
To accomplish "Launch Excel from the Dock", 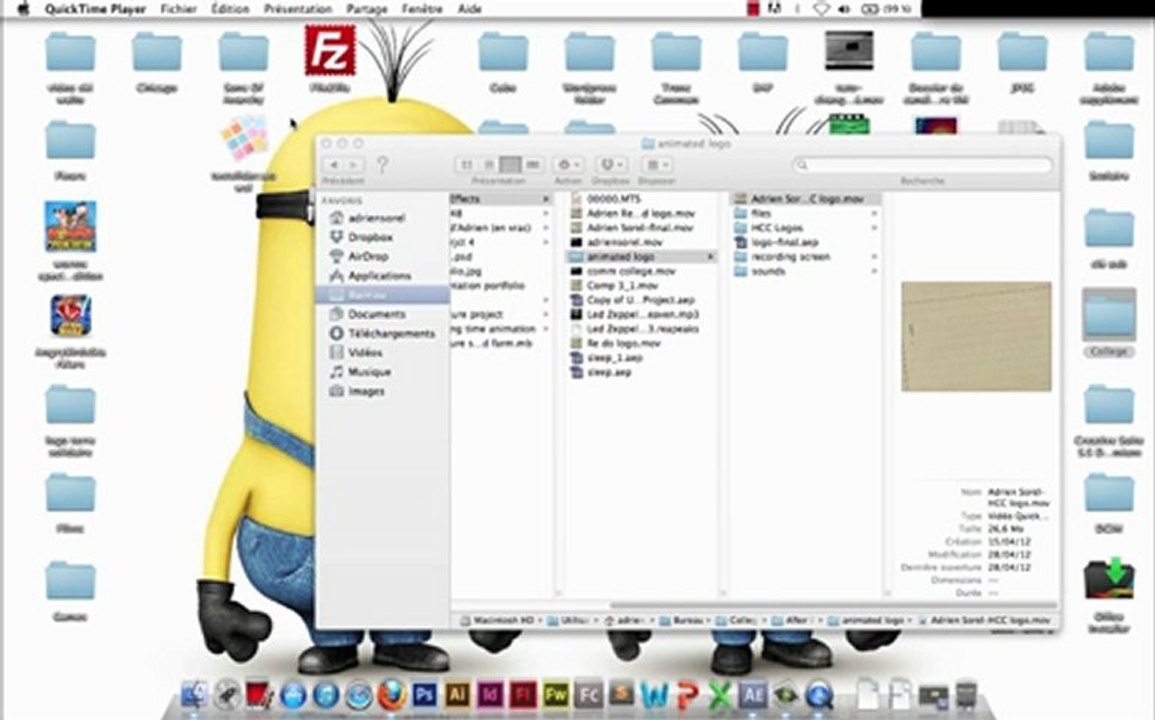I will pos(720,694).
